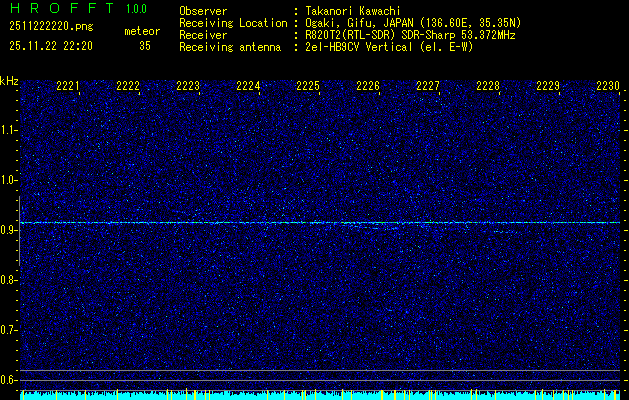Click the Receiving Location label
Viewport: 629px width, 400px height.
click(x=233, y=23)
